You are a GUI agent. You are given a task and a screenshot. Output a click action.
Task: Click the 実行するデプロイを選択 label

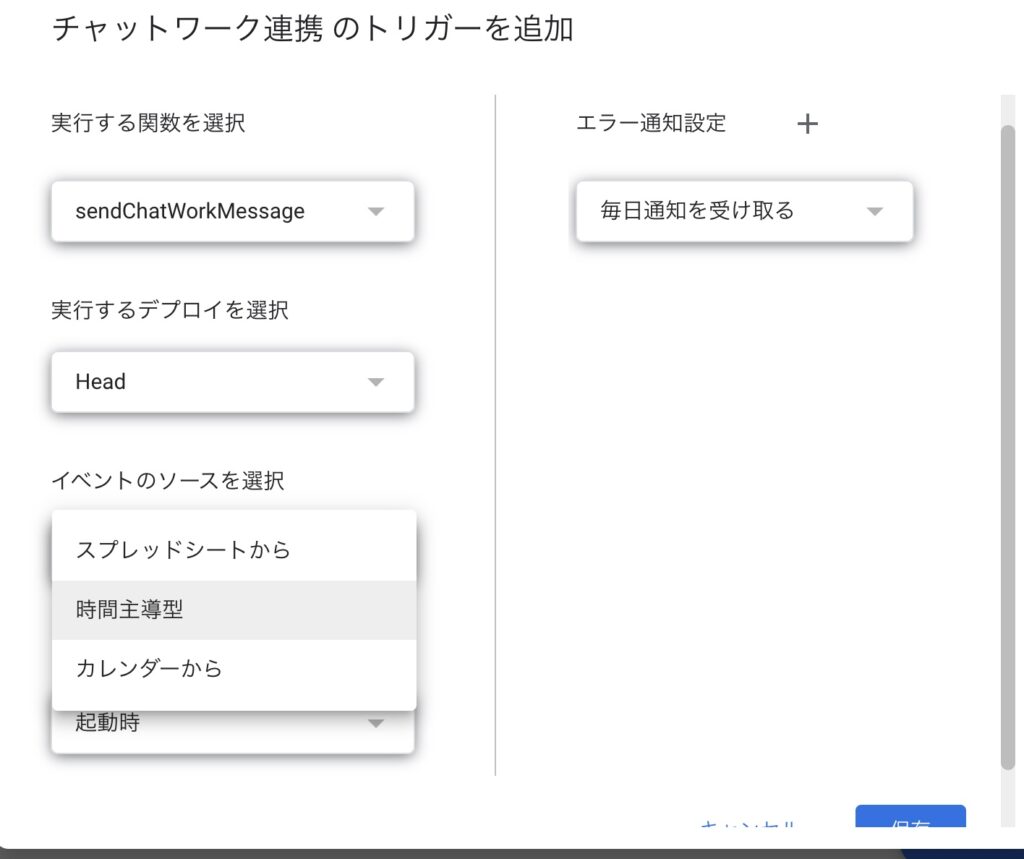coord(169,310)
